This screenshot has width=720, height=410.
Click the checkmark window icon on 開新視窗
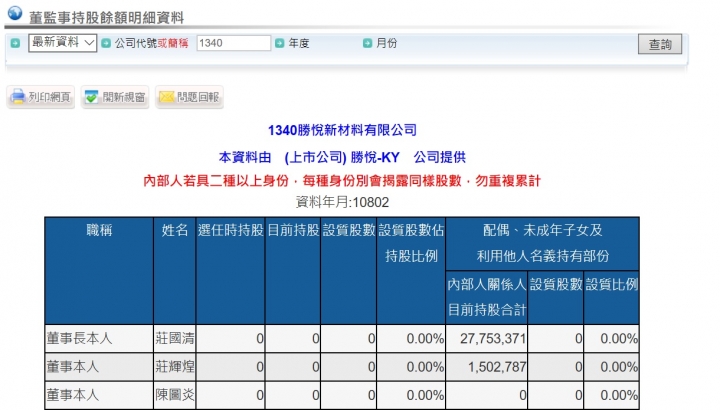(92, 97)
